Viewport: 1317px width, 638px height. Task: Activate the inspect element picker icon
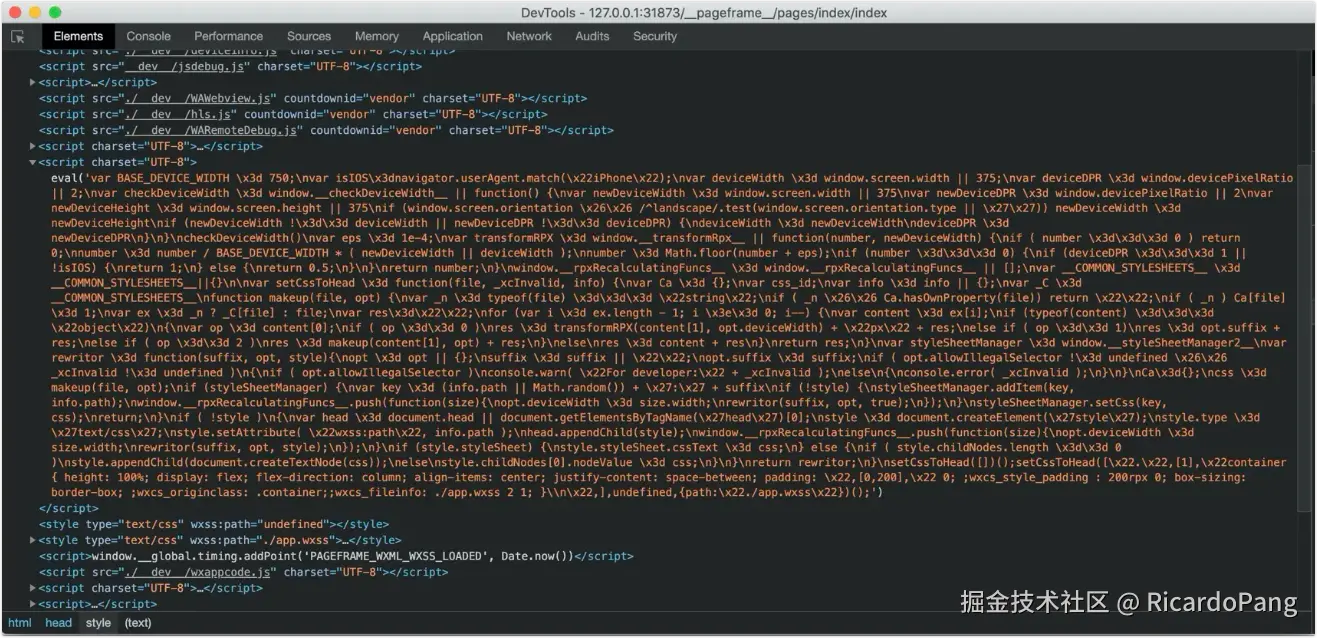18,36
